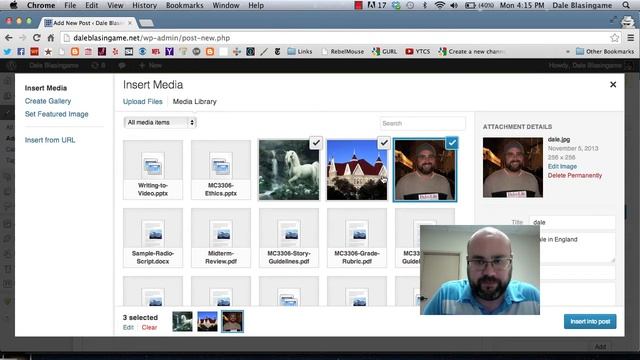Click the Insert into post button
This screenshot has width=640, height=360.
pos(590,322)
